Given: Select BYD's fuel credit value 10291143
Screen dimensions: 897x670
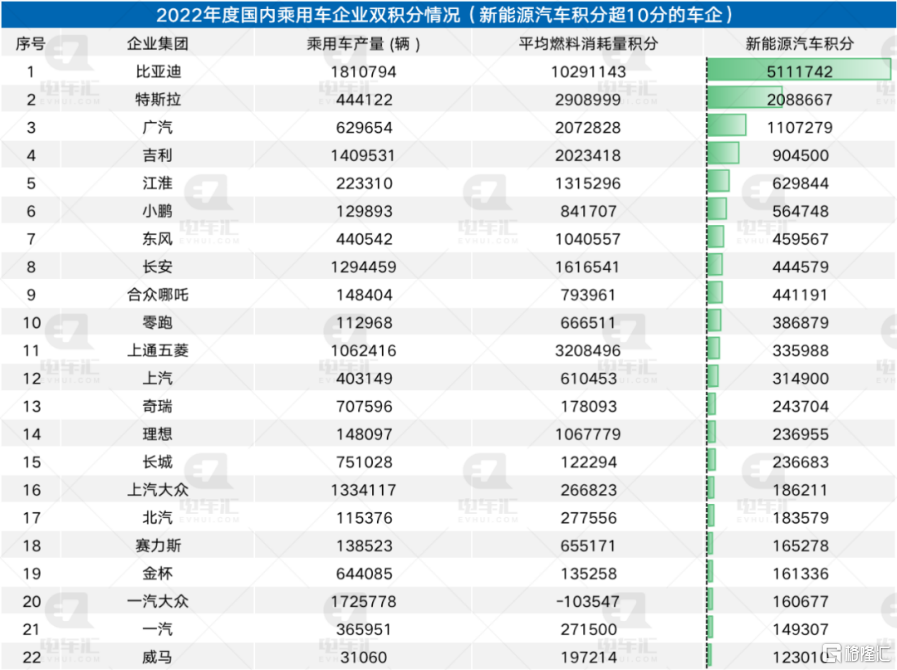Looking at the screenshot, I should point(588,72).
